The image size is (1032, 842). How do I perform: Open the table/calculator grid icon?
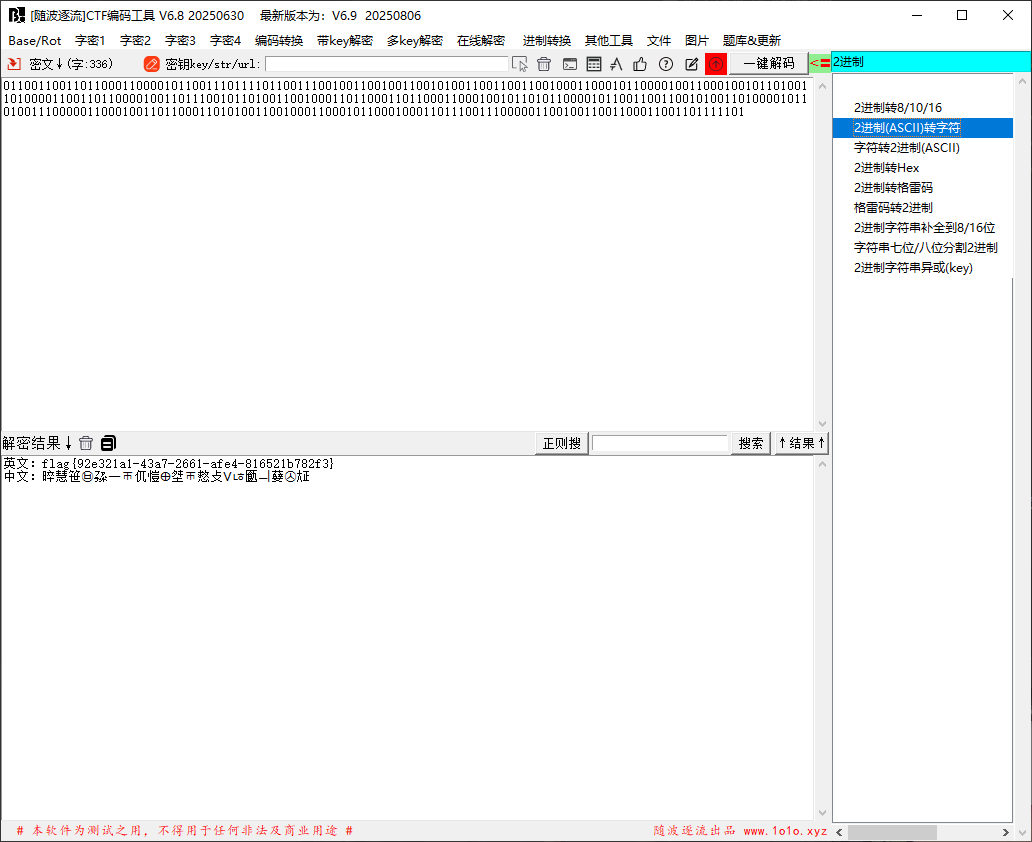(594, 64)
